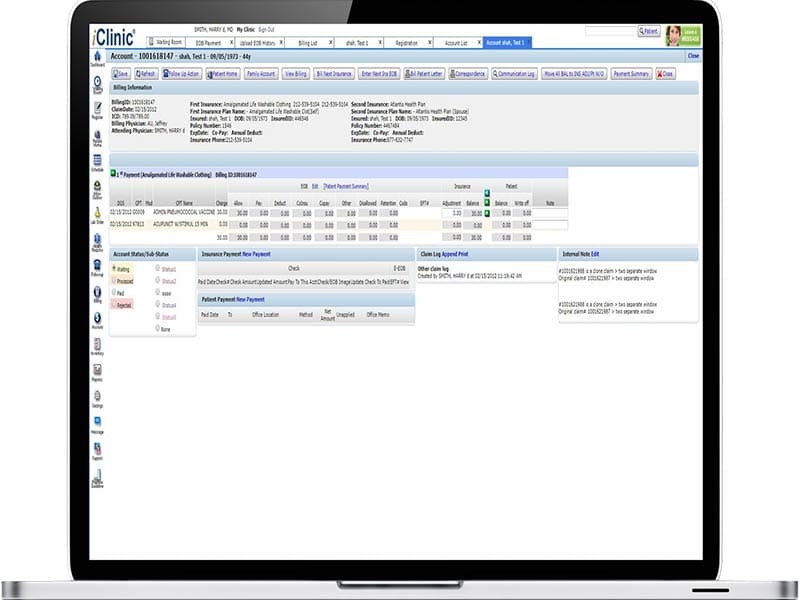The image size is (800, 600).
Task: Switch to the Billing List tab
Action: 308,43
